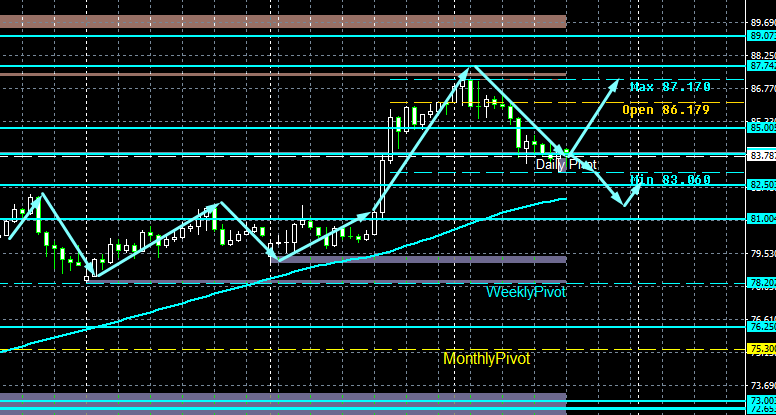Click the cyan 81.00 price tag

pos(761,219)
